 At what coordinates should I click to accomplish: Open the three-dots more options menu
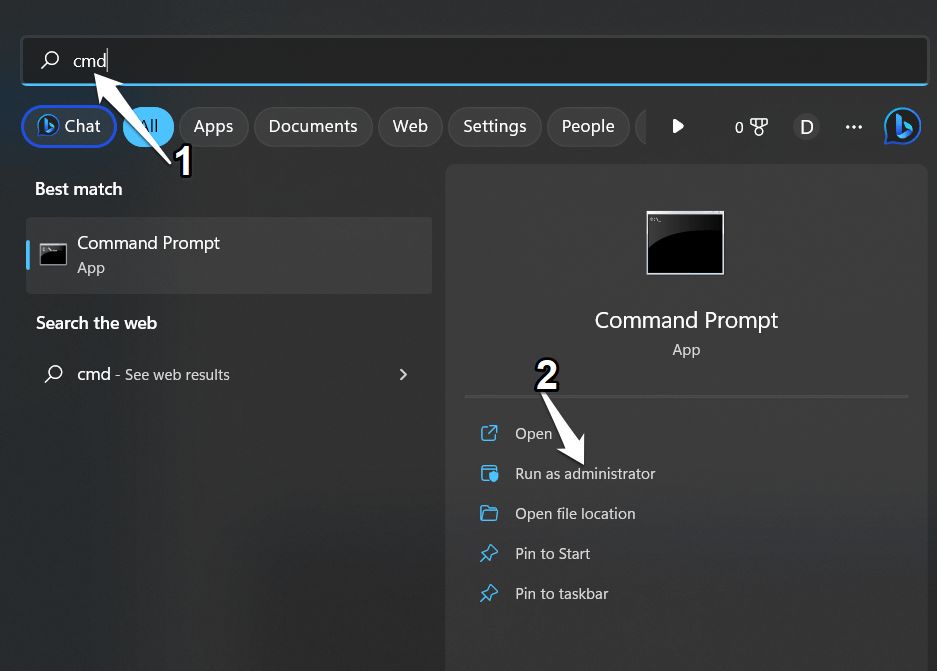click(853, 127)
